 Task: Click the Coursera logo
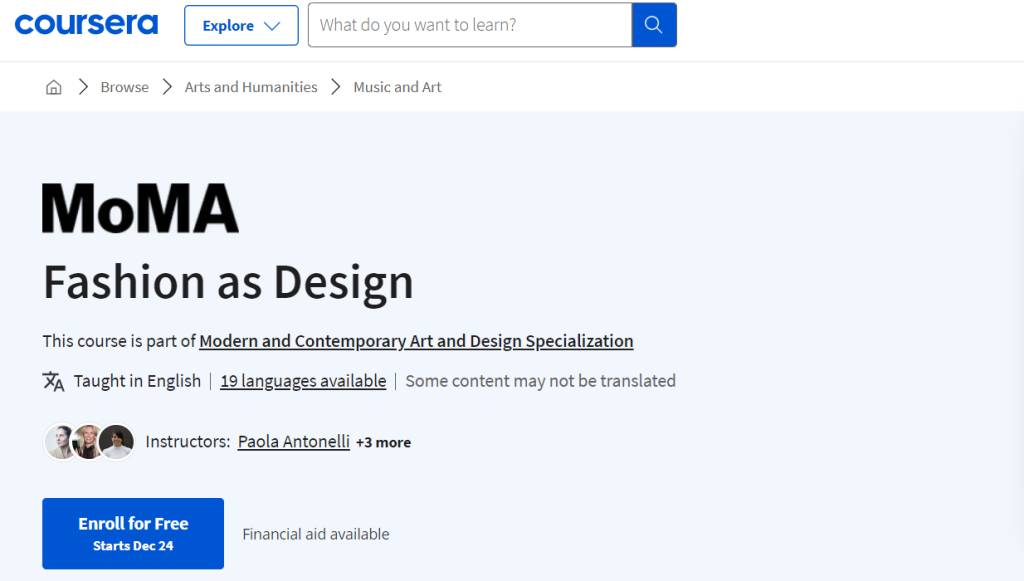pyautogui.click(x=86, y=25)
